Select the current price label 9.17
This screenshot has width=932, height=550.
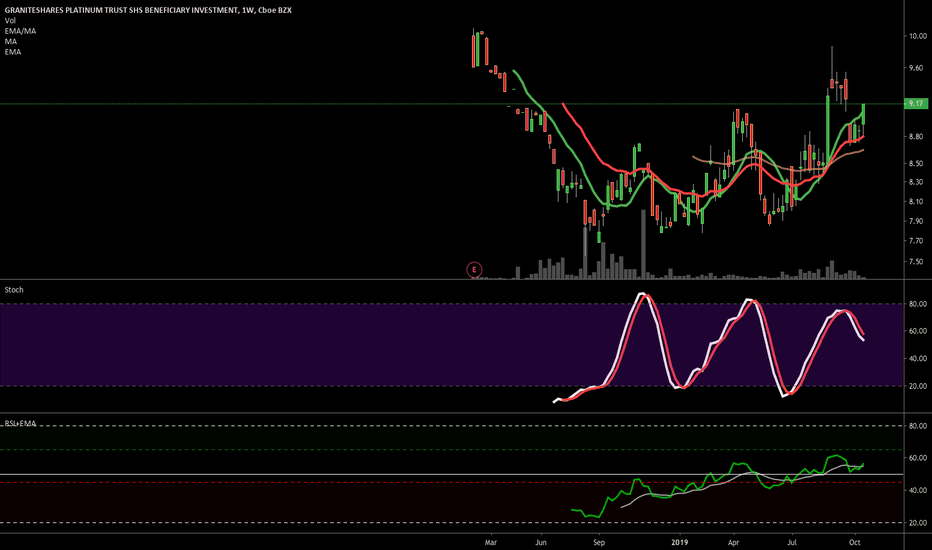coord(915,103)
